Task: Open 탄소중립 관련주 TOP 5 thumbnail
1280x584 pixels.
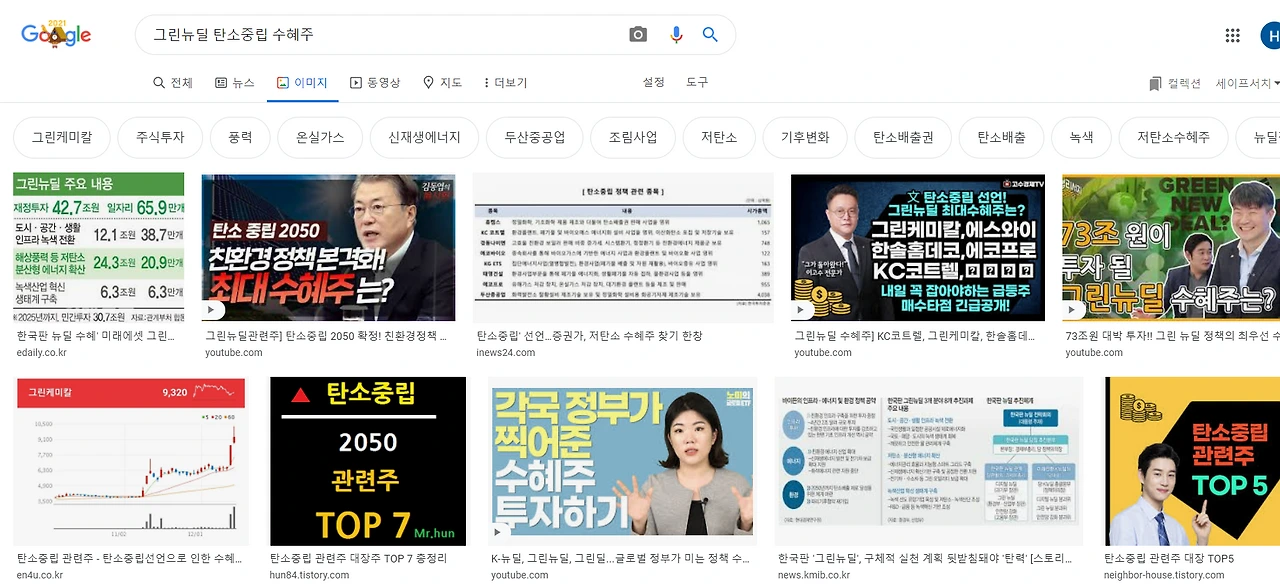Action: (1192, 461)
